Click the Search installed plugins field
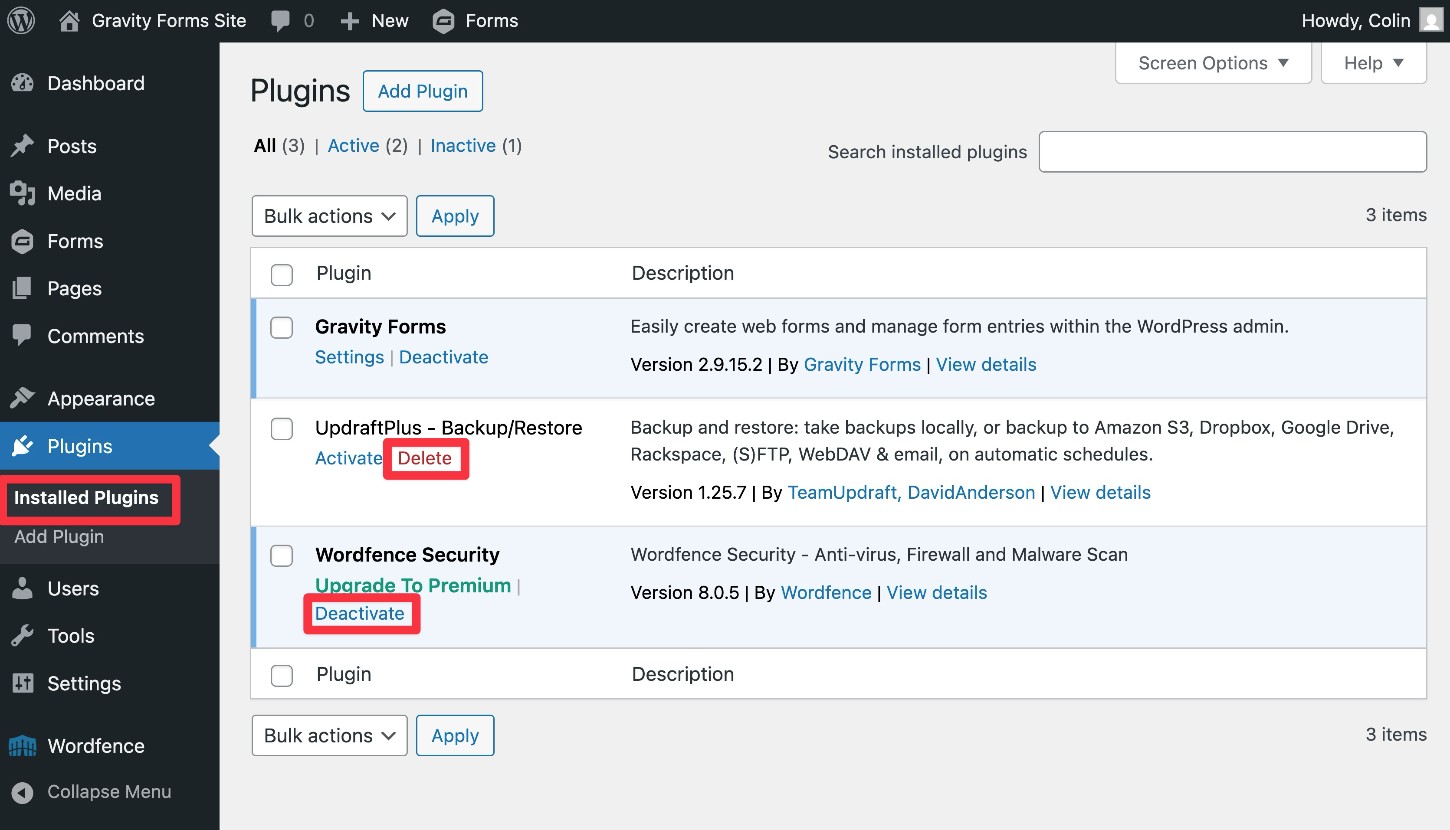 [1233, 152]
